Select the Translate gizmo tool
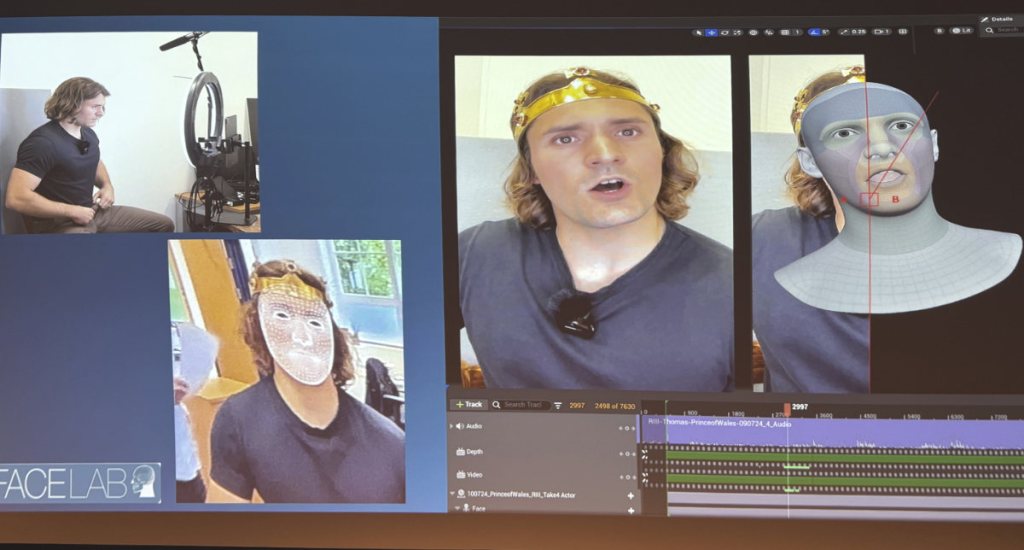 711,32
